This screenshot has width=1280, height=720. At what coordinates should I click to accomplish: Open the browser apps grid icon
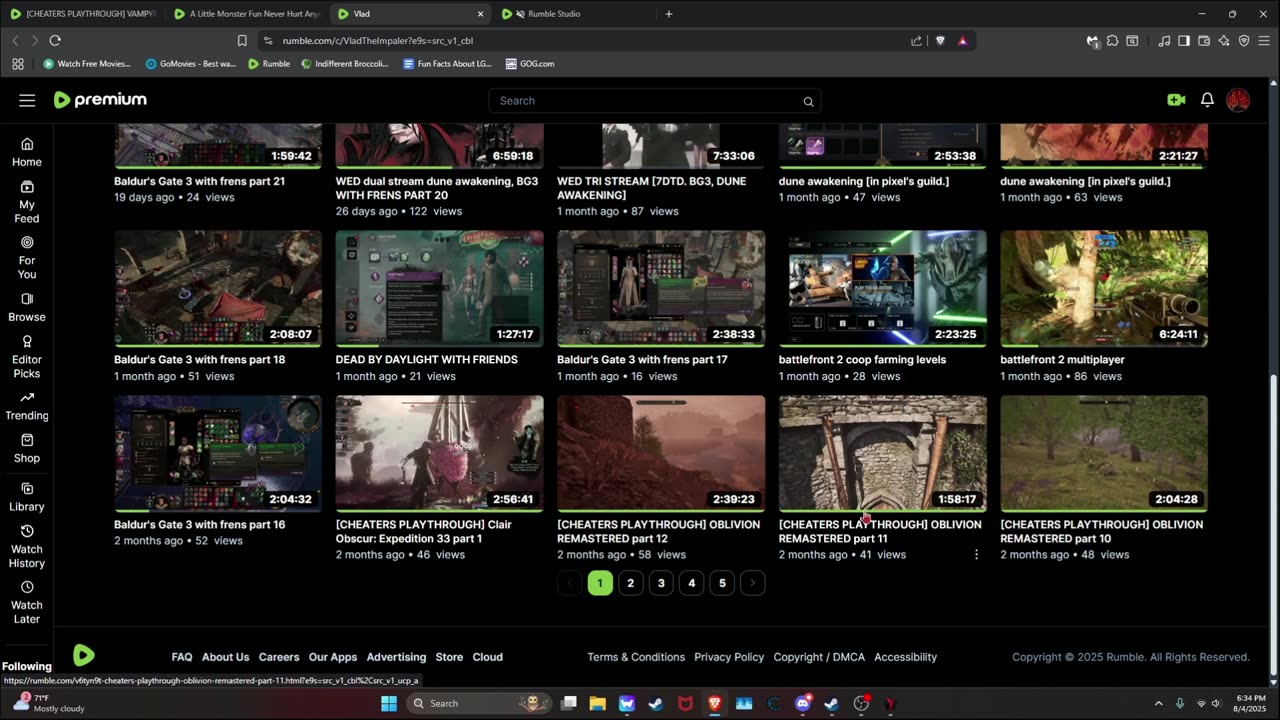click(18, 64)
